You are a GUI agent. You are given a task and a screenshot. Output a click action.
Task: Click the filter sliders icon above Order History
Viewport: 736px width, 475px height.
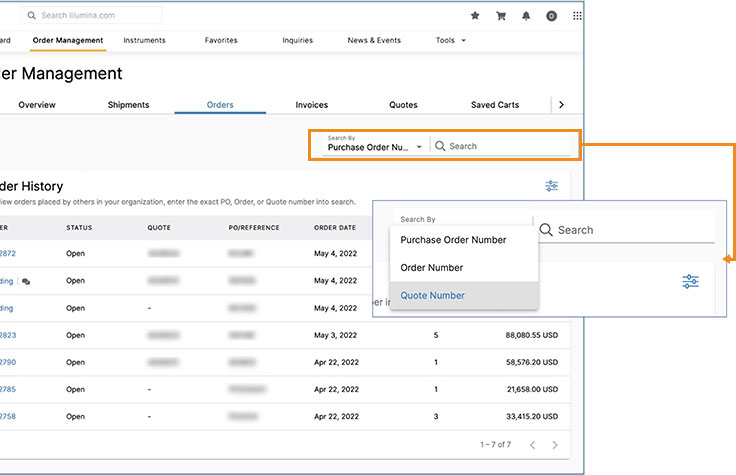551,186
